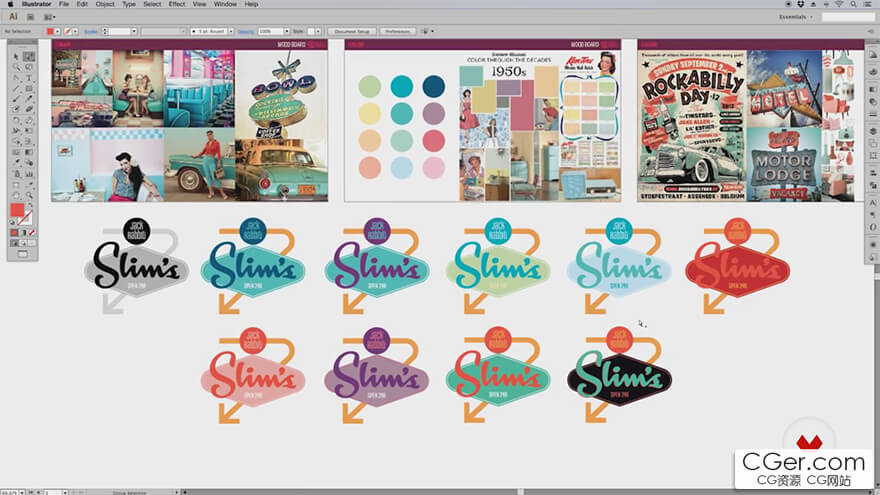Select the Rectangle tool
The width and height of the screenshot is (880, 495).
[x=29, y=88]
